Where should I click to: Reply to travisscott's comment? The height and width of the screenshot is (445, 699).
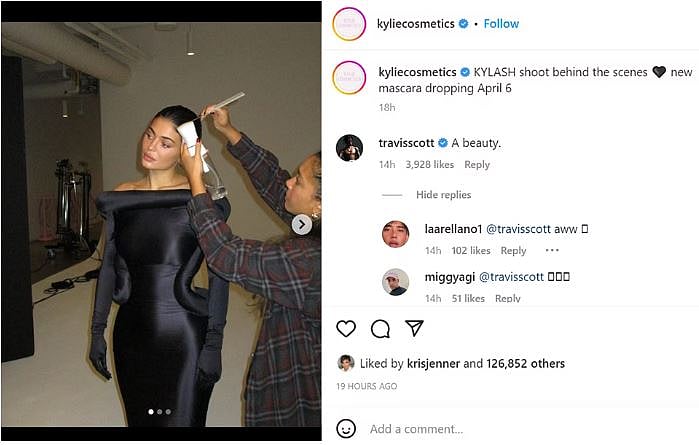click(x=477, y=165)
